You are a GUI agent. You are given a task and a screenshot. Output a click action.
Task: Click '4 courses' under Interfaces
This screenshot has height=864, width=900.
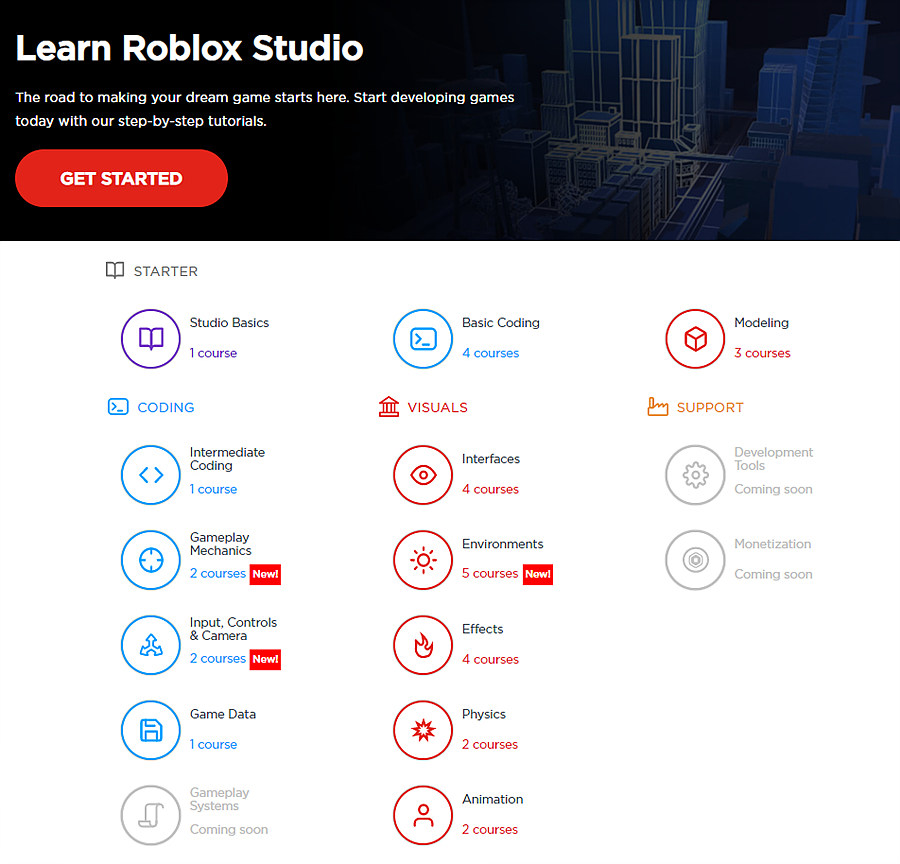coord(490,489)
